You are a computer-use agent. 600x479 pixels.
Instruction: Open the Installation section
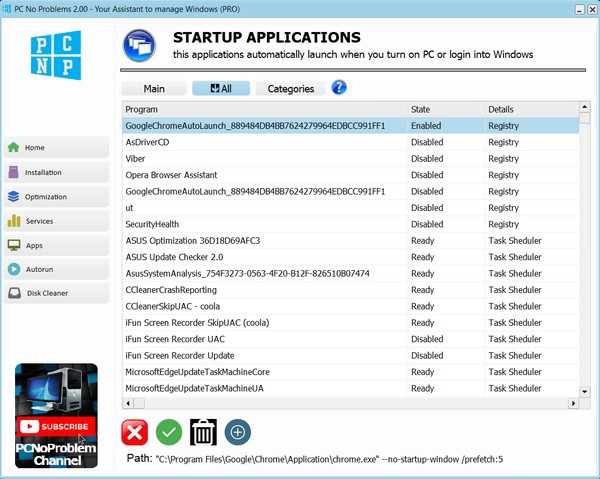pos(56,172)
